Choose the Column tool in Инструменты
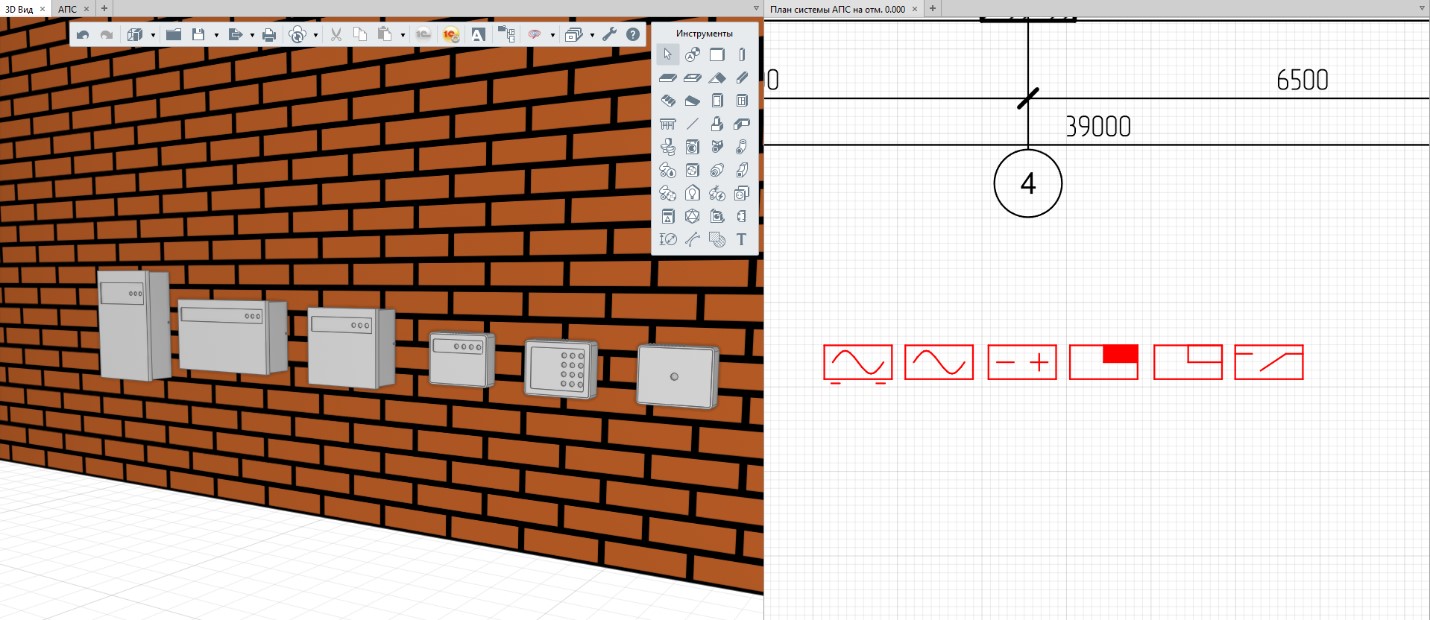The width and height of the screenshot is (1430, 620). click(x=742, y=54)
